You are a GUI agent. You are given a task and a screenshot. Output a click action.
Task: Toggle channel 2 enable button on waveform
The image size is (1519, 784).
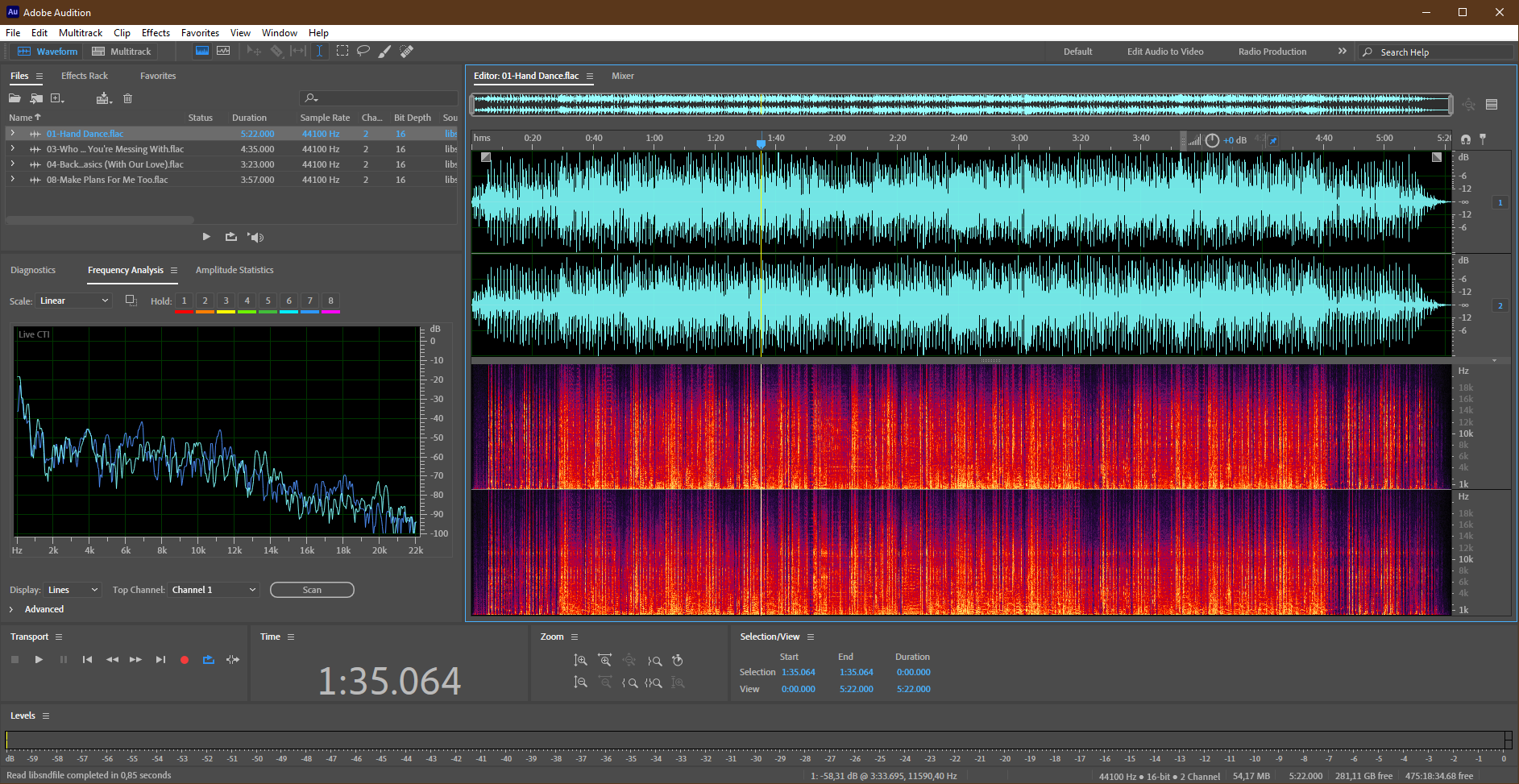click(1500, 305)
